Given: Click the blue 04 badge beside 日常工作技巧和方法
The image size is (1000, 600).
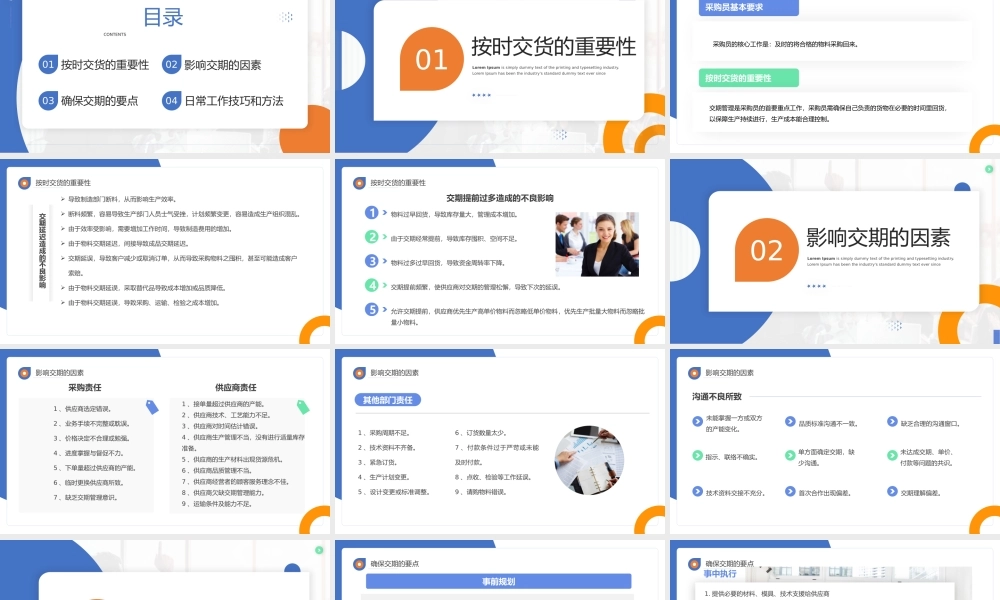Looking at the screenshot, I should 172,101.
